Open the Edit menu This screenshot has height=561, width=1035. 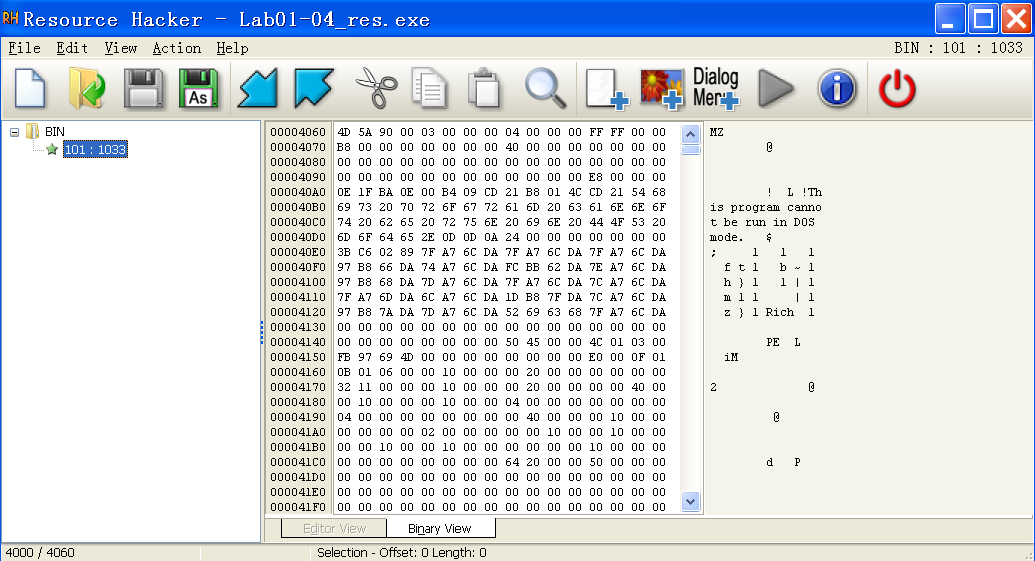click(72, 48)
